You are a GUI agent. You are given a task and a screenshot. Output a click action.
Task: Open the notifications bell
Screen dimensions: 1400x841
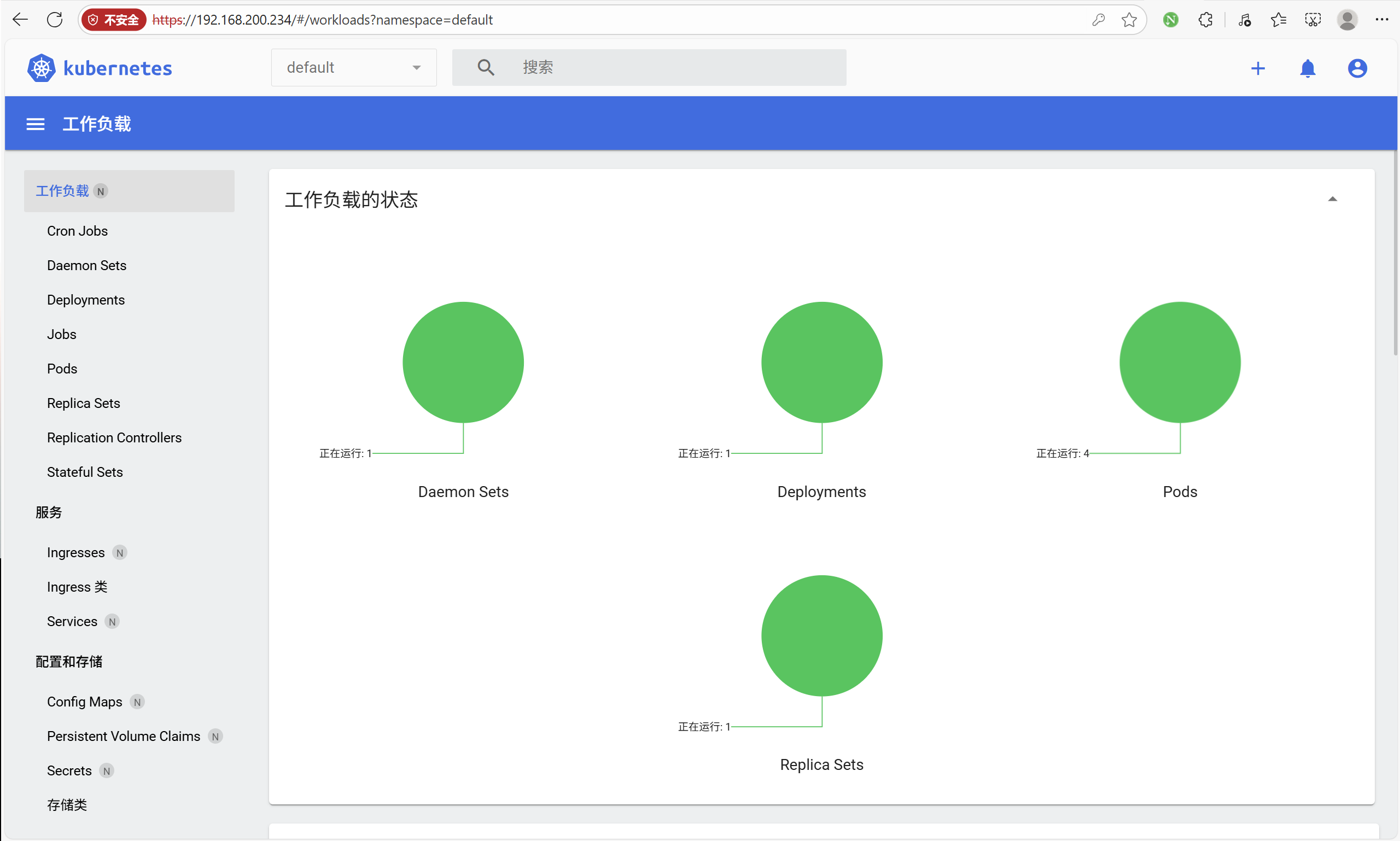pyautogui.click(x=1307, y=68)
